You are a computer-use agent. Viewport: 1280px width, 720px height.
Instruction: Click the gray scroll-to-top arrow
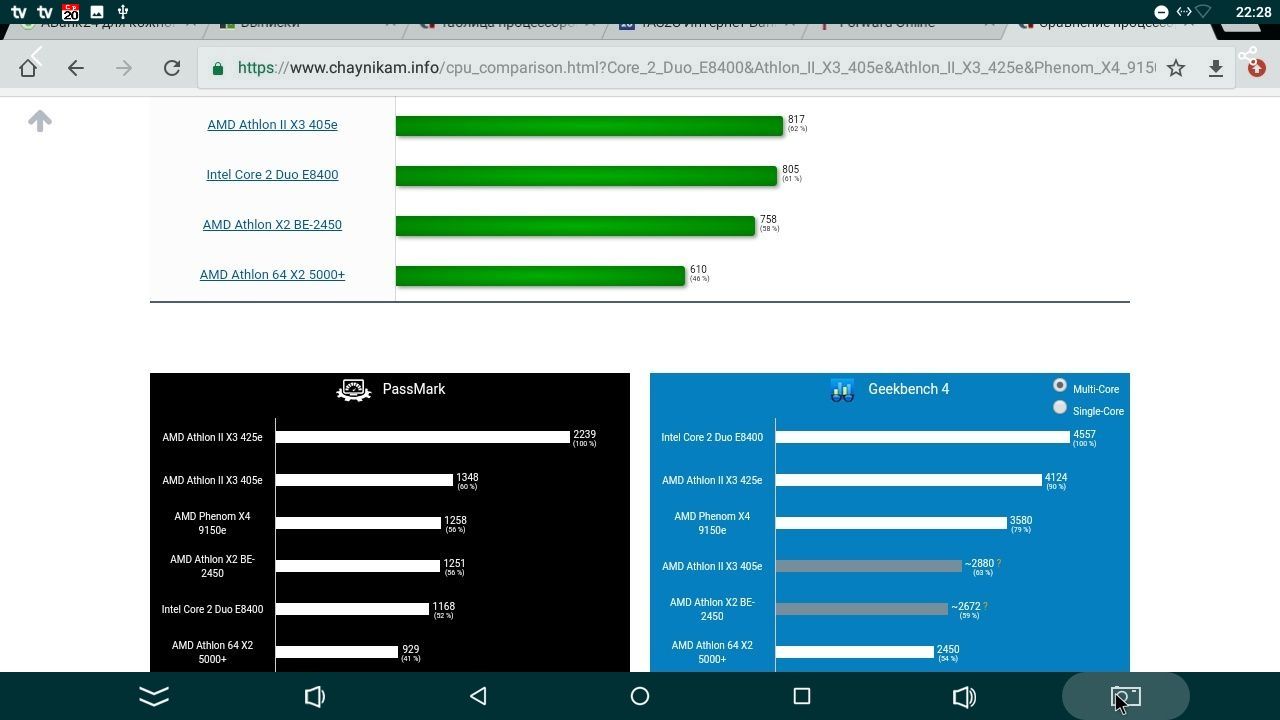point(40,121)
